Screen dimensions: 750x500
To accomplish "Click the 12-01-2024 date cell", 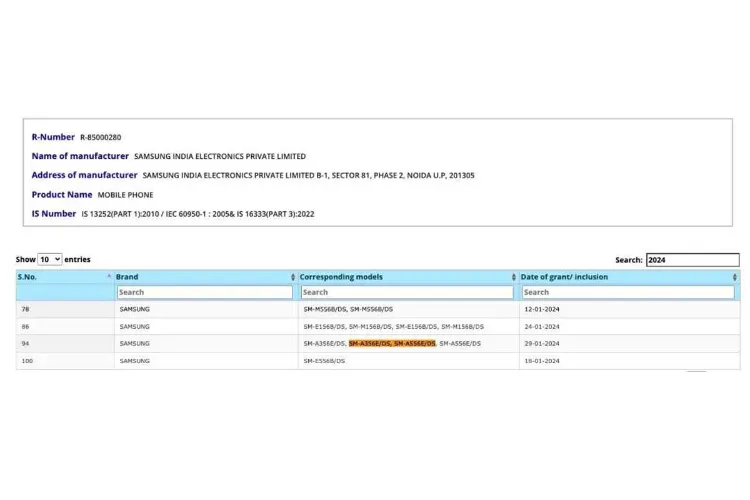I will point(542,309).
